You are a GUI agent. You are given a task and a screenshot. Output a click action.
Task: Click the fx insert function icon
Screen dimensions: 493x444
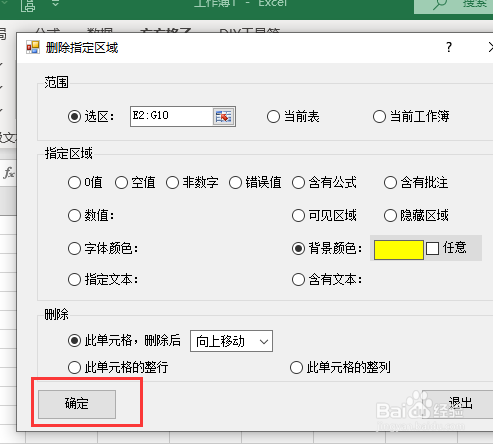coord(9,173)
